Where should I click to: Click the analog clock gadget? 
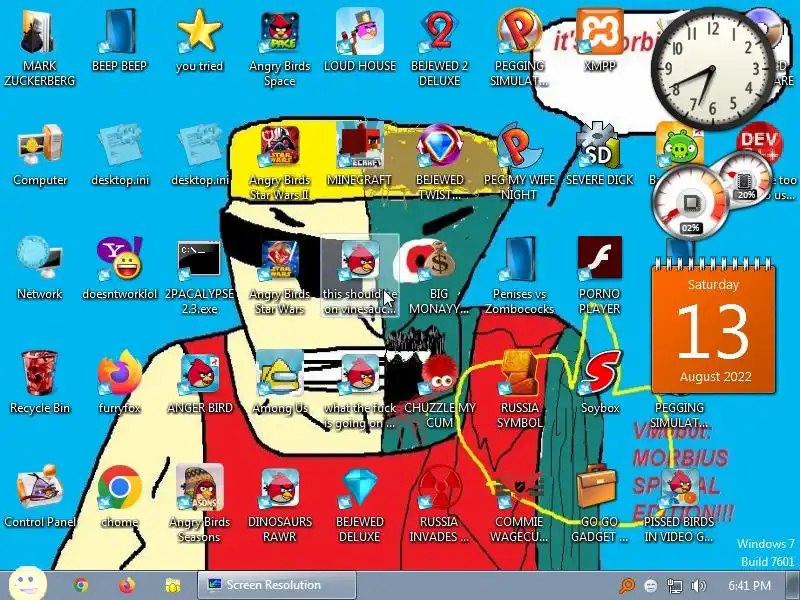[712, 68]
